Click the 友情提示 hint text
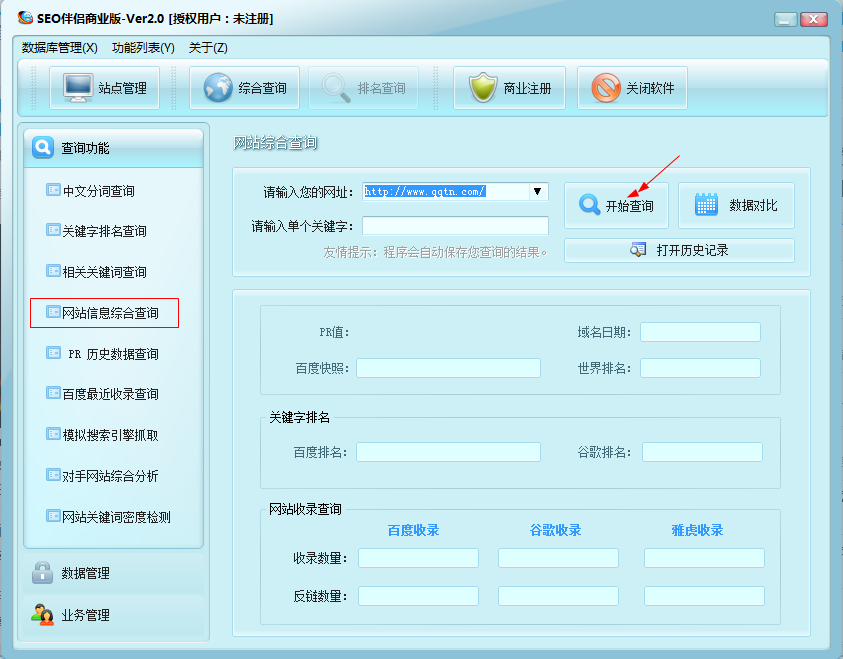The width and height of the screenshot is (843, 659). 435,252
